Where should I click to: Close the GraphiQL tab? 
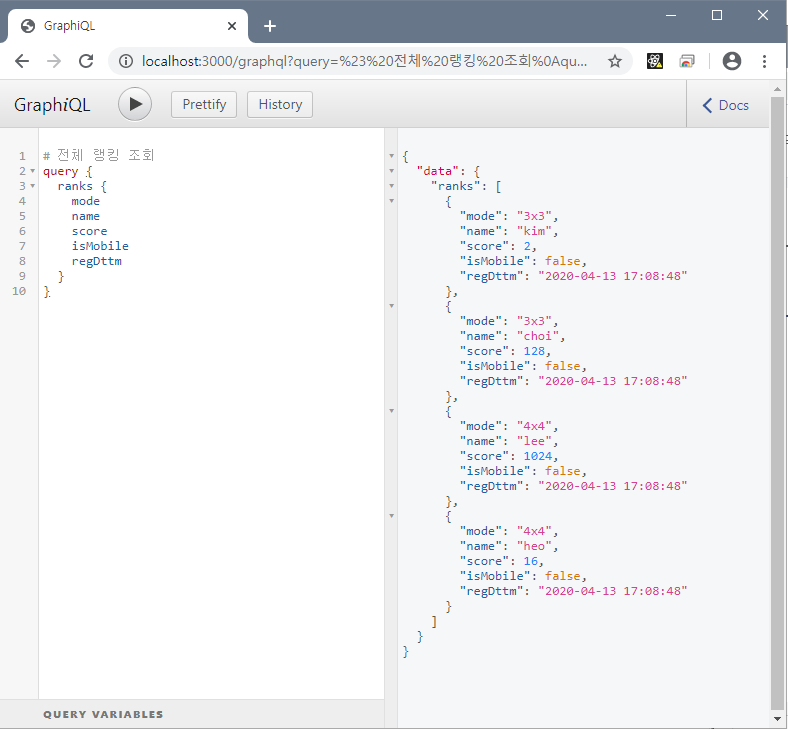(x=232, y=26)
